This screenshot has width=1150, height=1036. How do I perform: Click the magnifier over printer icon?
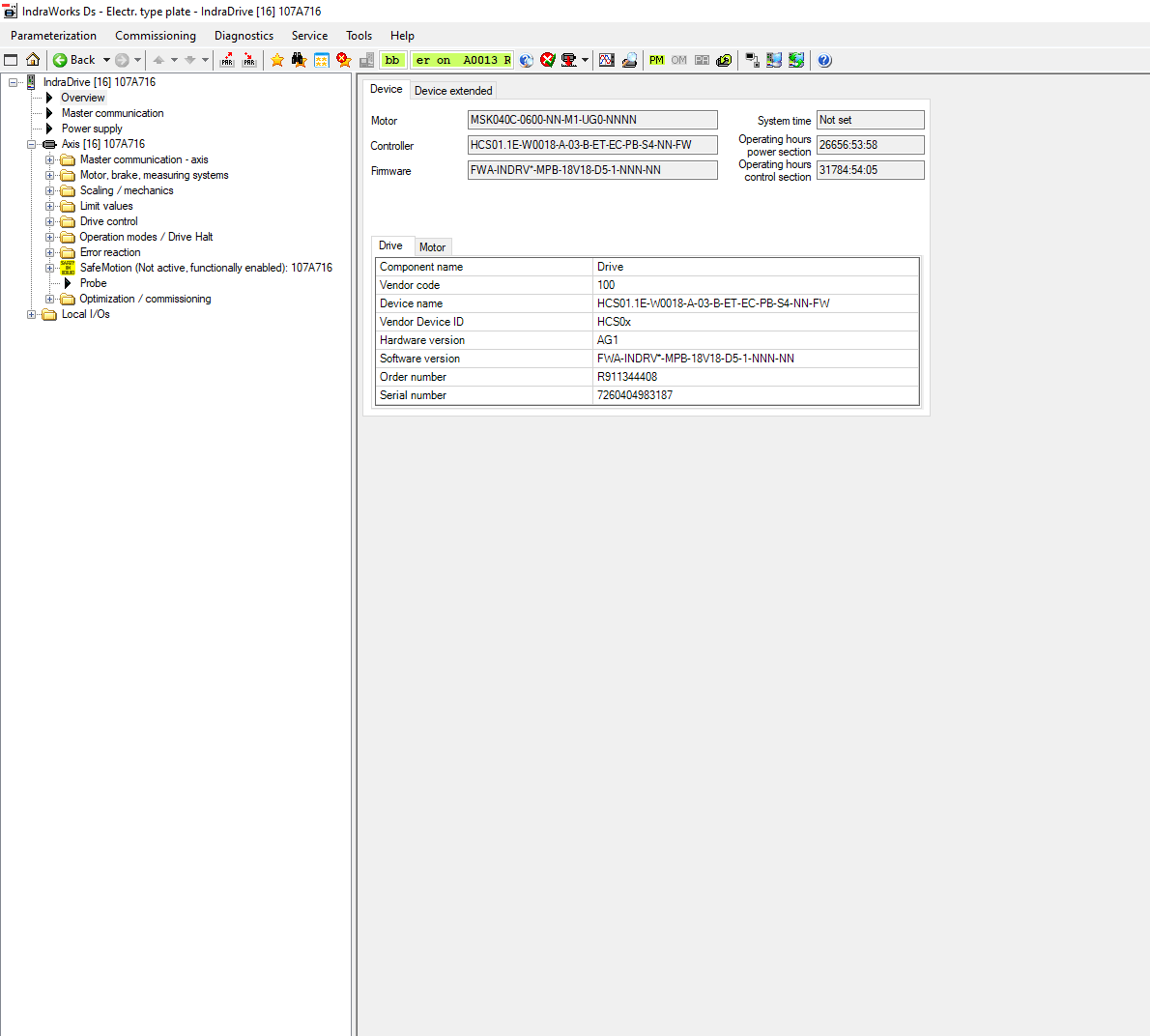(x=629, y=60)
